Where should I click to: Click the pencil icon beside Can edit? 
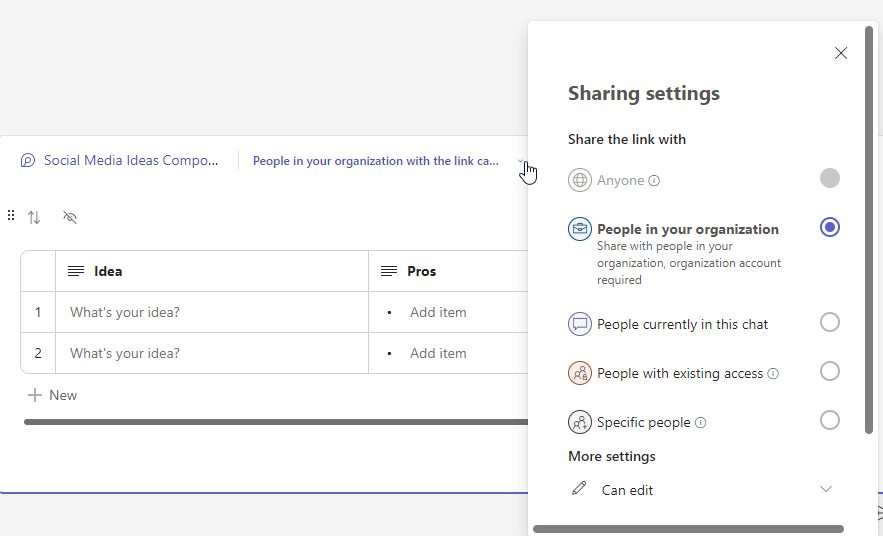(579, 489)
